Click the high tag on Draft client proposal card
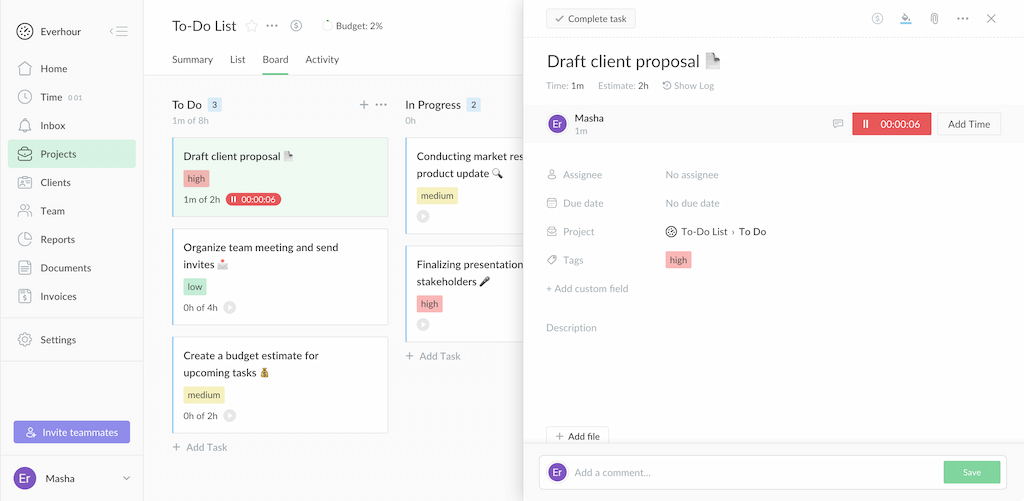 pos(196,178)
